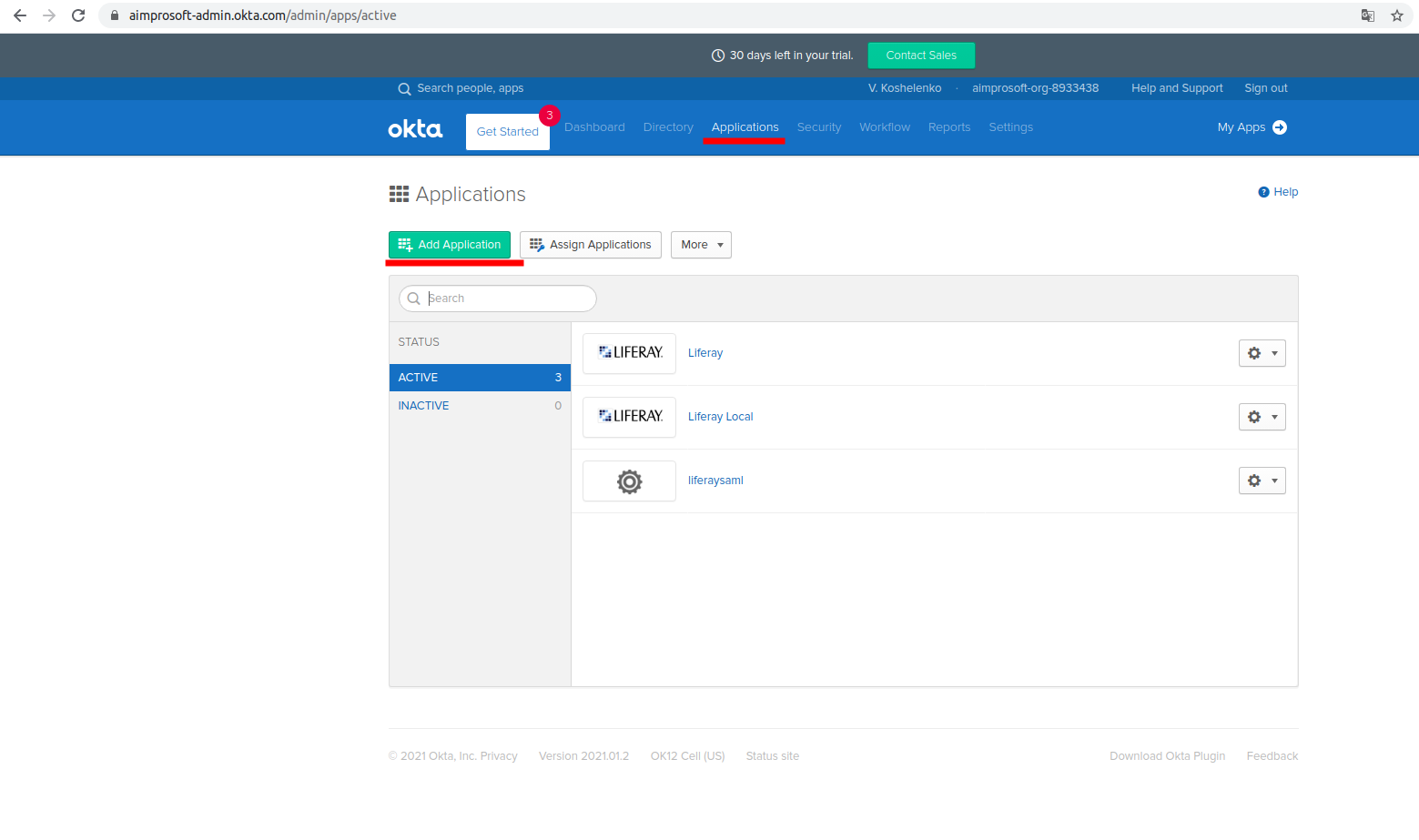Click the magnifier in top search bar
The image size is (1419, 840).
click(404, 89)
